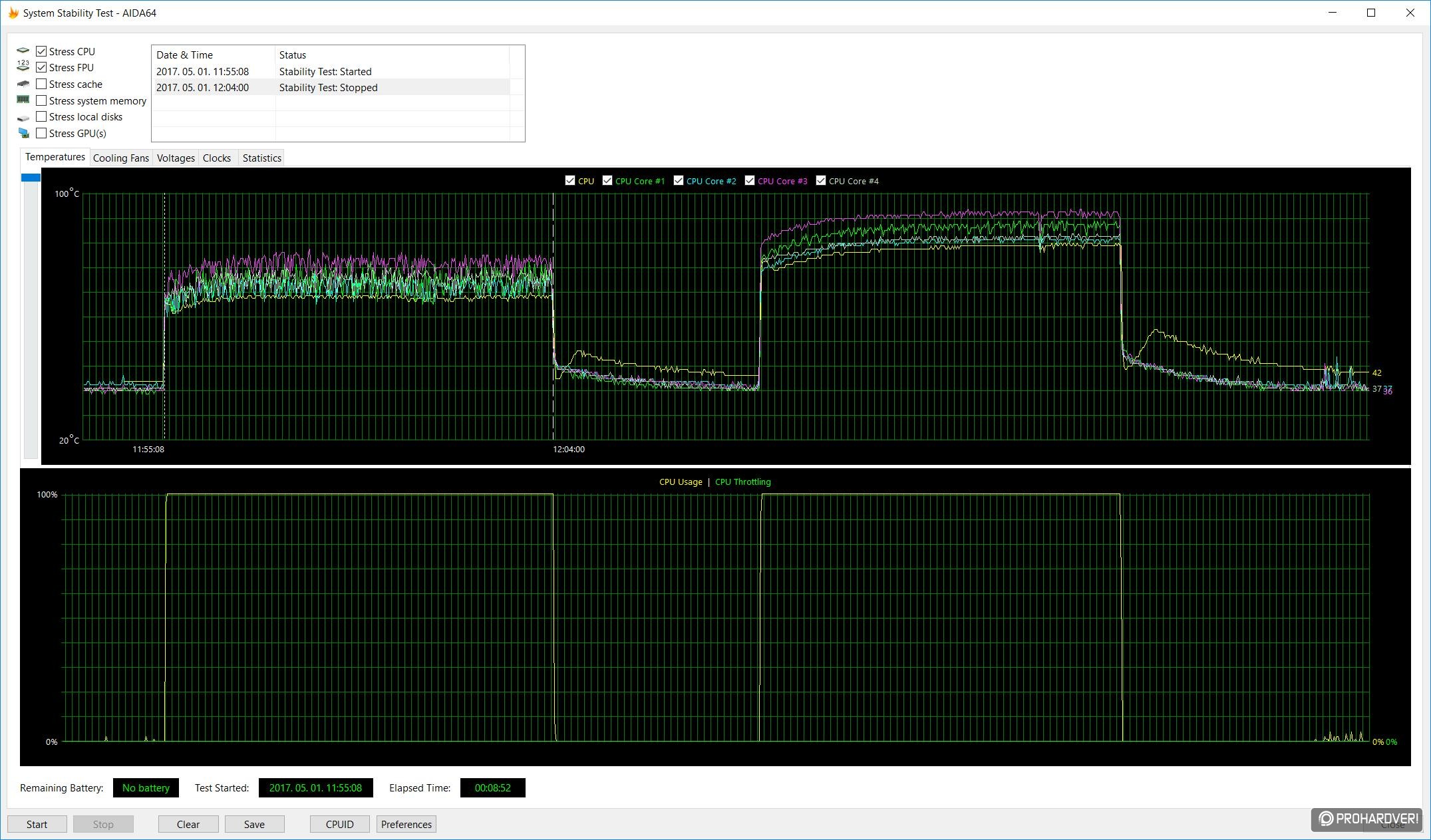The image size is (1431, 840).
Task: Toggle the CPU Core #4 graph checkbox
Action: pyautogui.click(x=820, y=180)
